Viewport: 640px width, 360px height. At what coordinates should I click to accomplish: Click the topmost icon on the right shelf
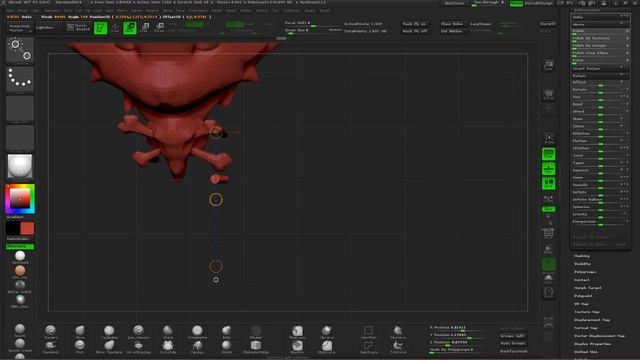[549, 65]
